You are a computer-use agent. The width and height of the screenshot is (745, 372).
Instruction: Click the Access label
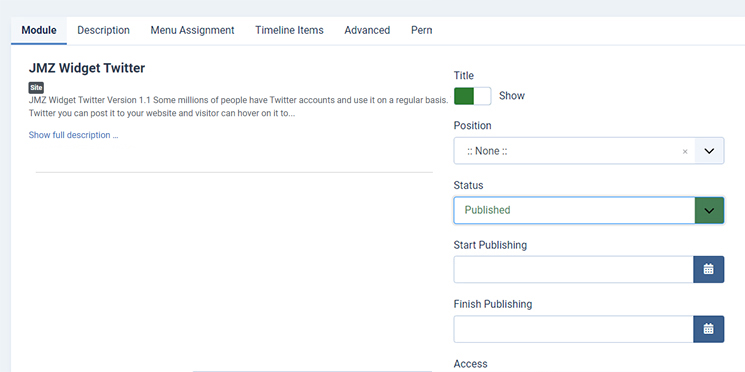tap(470, 364)
